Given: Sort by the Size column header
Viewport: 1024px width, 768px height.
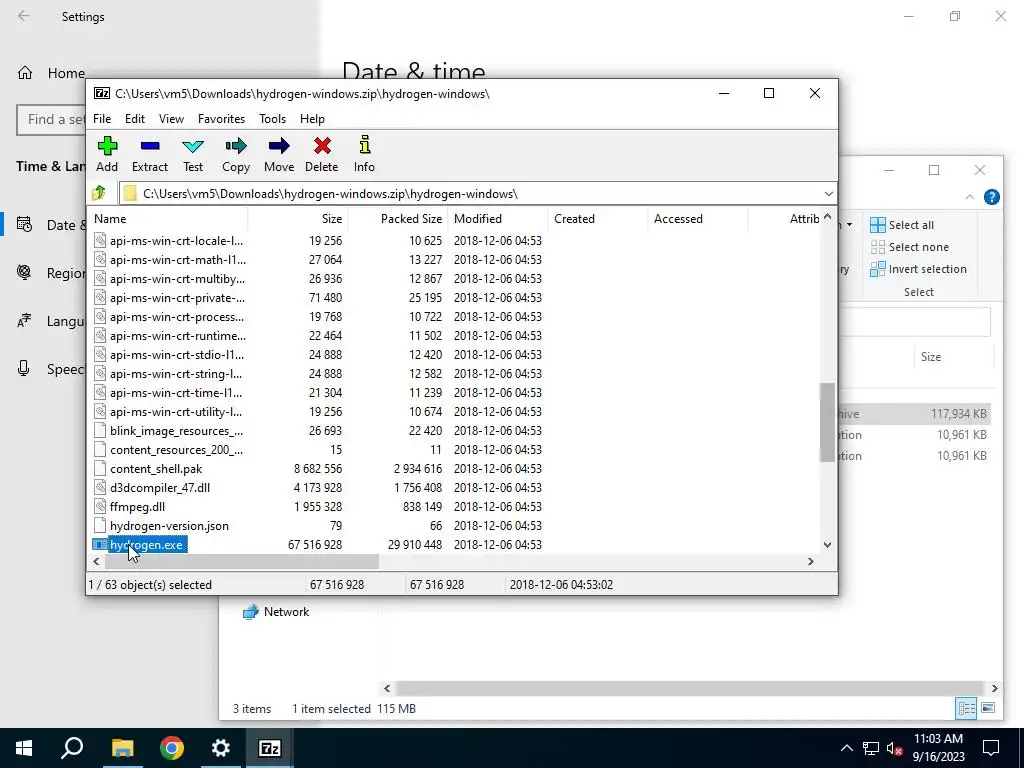Looking at the screenshot, I should pos(298,219).
